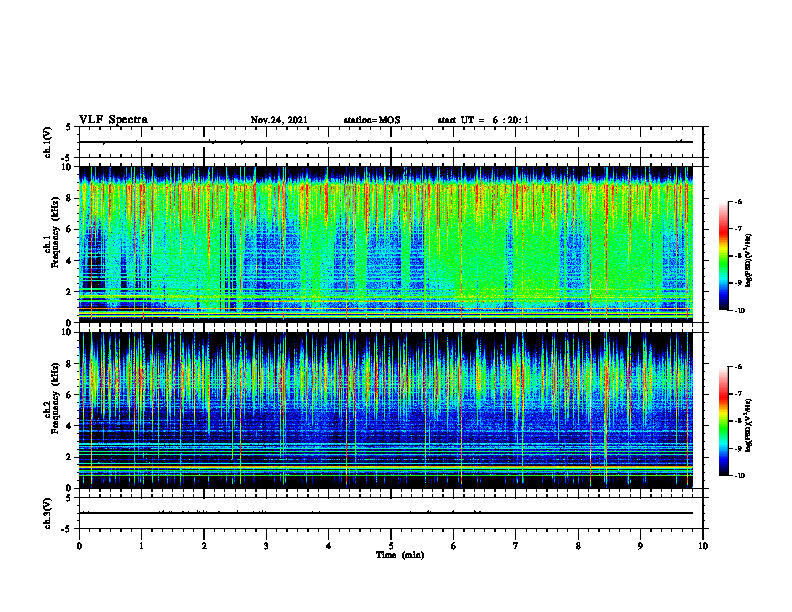Click the ch.1 spectrogram panel
The image size is (792, 612).
[x=391, y=244]
